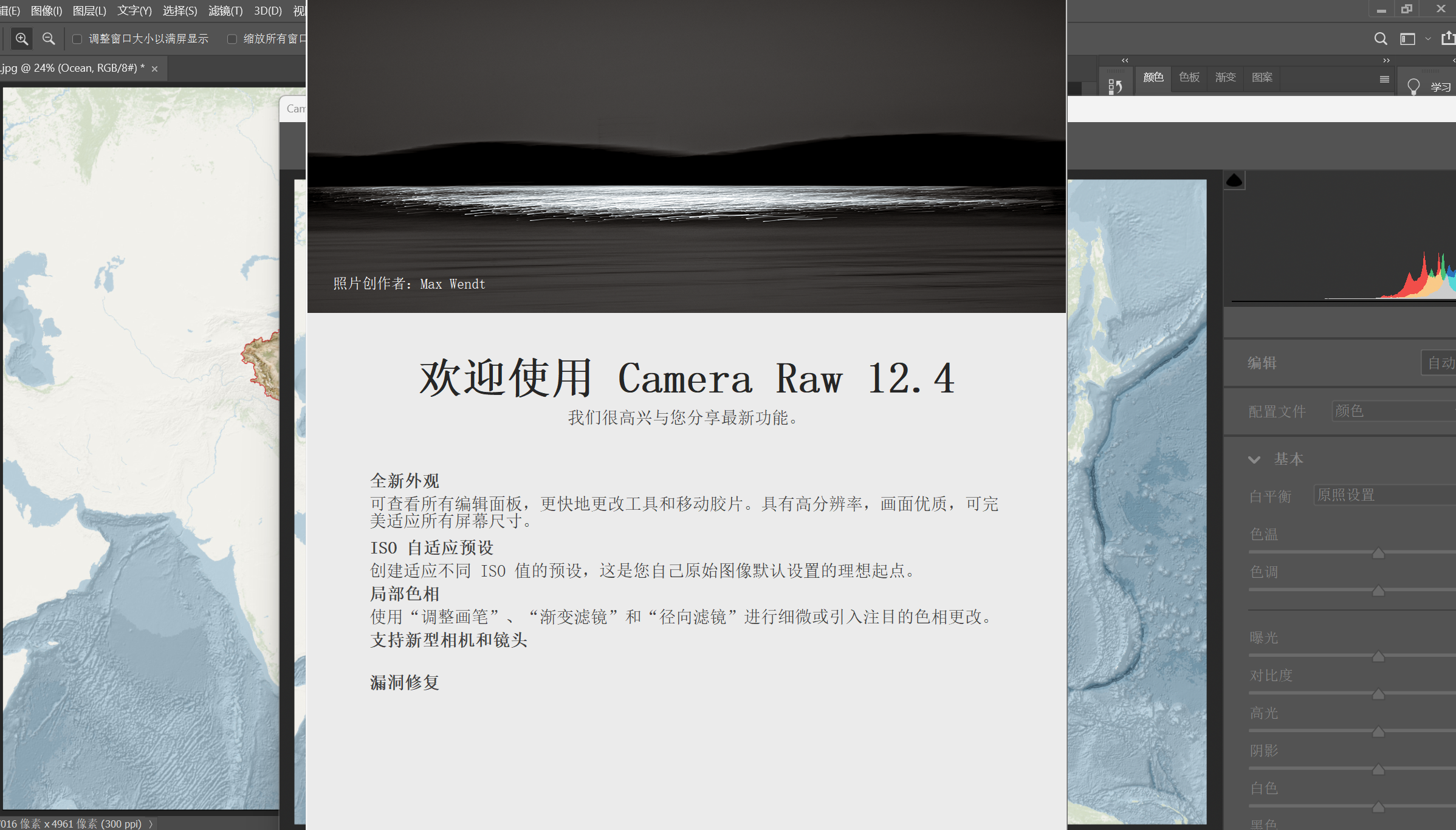1456x830 pixels.
Task: Open the 选择(S) menu
Action: pyautogui.click(x=180, y=11)
